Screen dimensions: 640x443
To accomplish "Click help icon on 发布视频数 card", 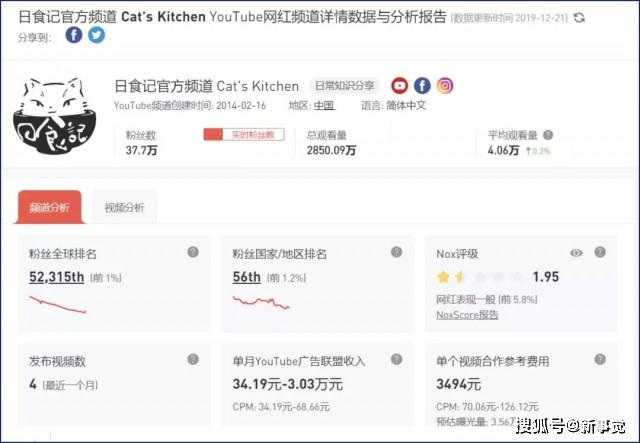I will coord(193,359).
